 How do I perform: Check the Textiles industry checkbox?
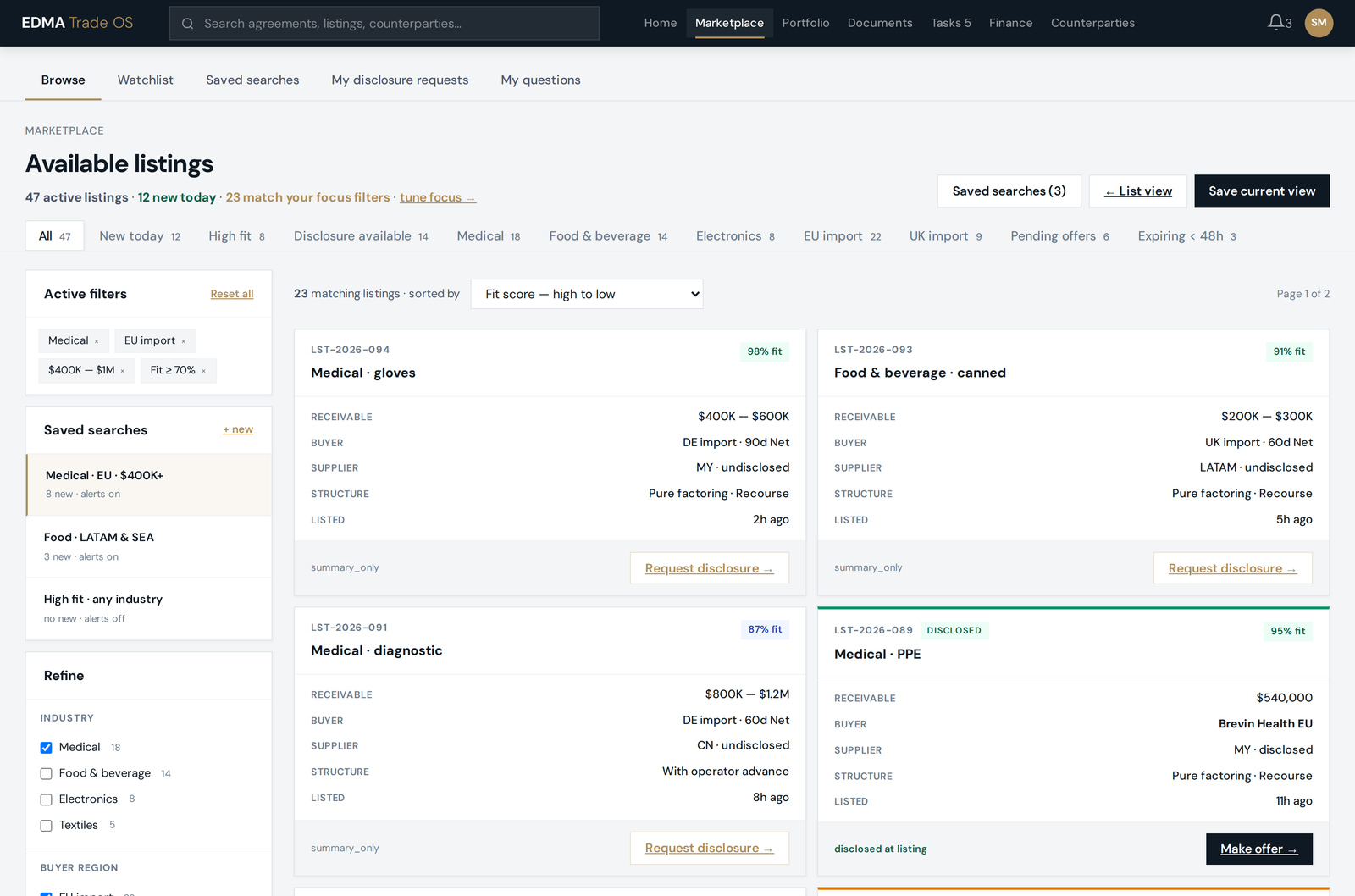47,826
